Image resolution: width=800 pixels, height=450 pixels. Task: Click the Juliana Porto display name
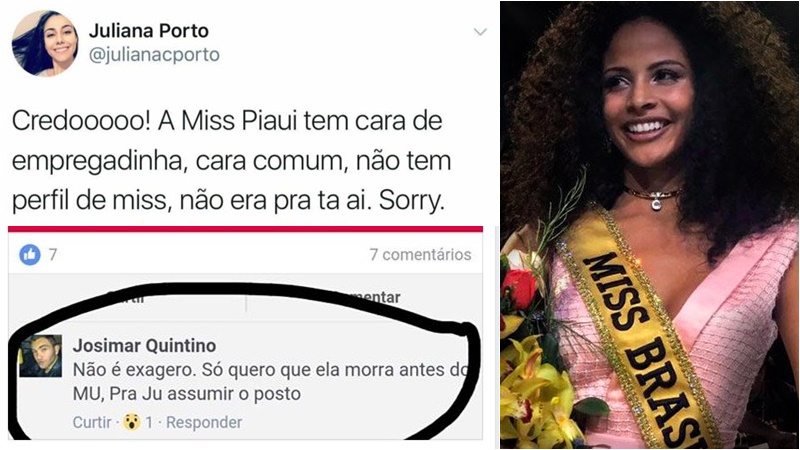tap(148, 31)
